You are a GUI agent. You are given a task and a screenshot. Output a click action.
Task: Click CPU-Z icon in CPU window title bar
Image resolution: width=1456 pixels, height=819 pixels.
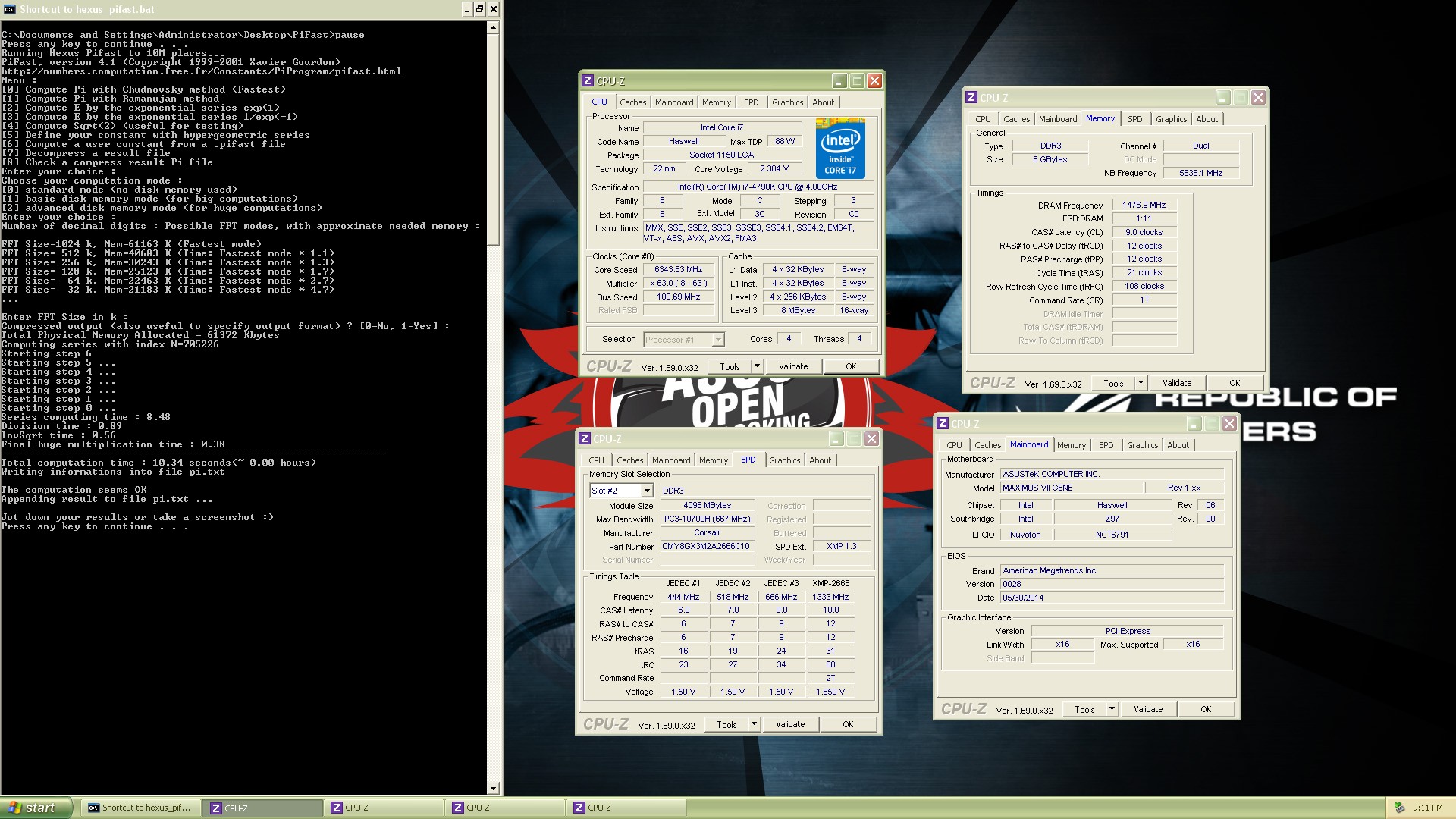588,81
